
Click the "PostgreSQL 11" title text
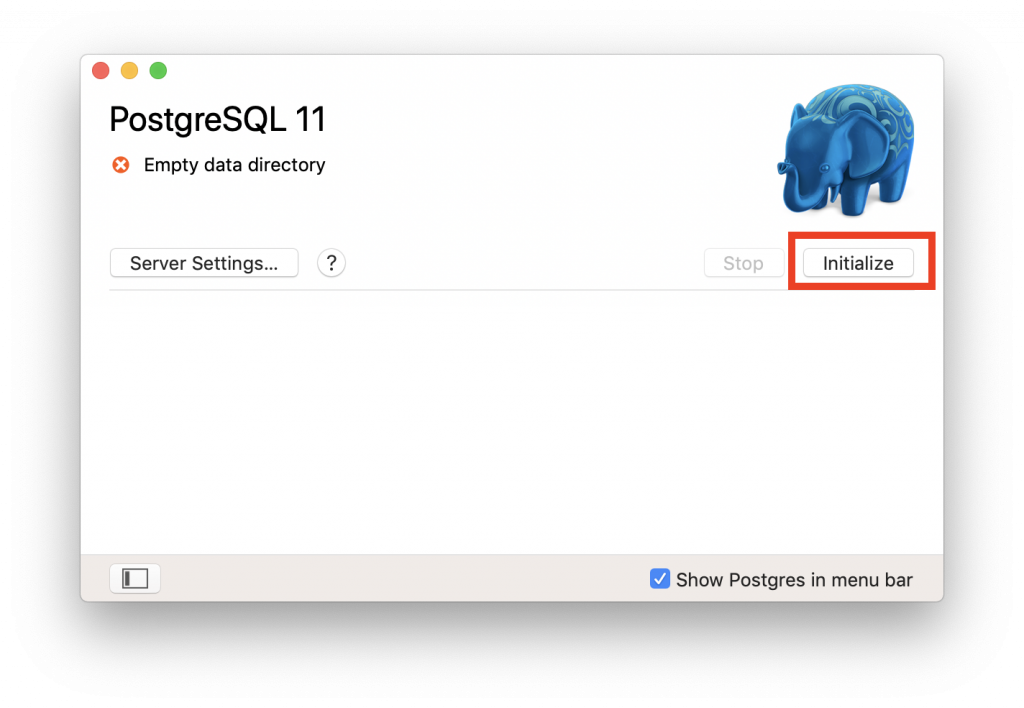pyautogui.click(x=217, y=120)
